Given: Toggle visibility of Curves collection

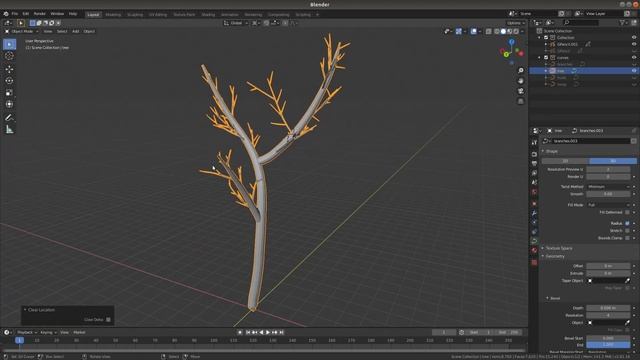Looking at the screenshot, I should pos(634,58).
